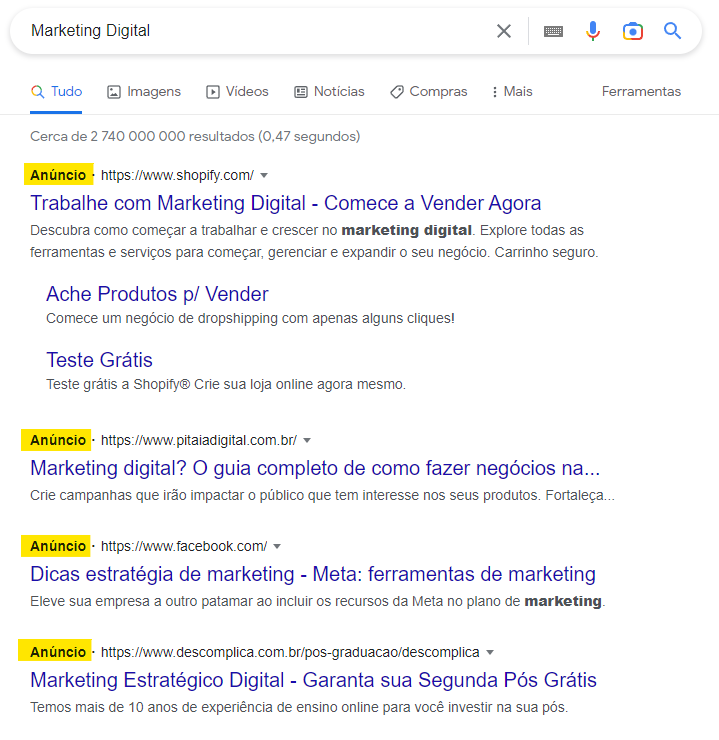Expand the arrow next to descomplica.com.br URL
719x740 pixels.
(490, 653)
